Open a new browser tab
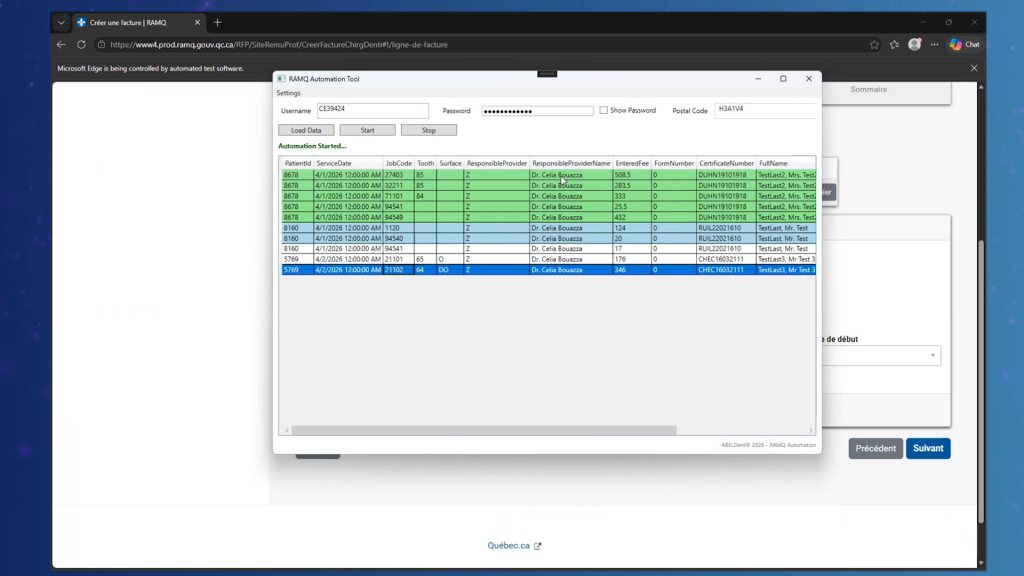 pyautogui.click(x=217, y=22)
